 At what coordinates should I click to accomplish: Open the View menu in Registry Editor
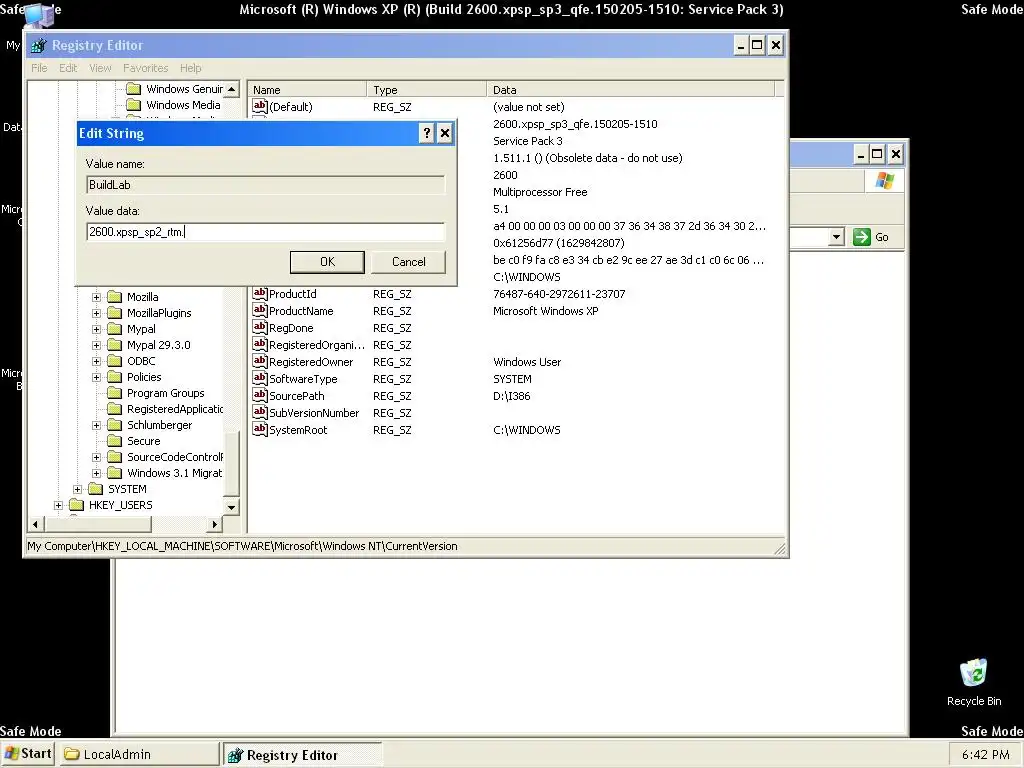[100, 68]
